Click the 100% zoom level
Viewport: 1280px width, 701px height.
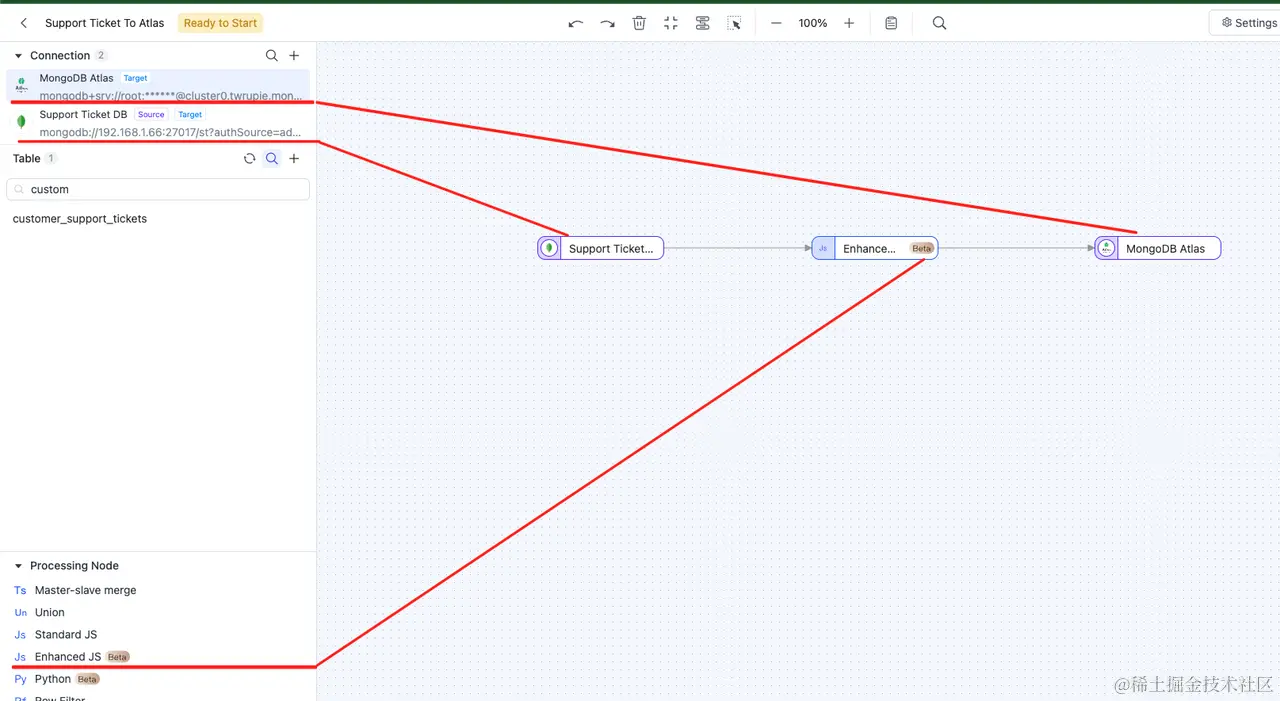(x=813, y=23)
